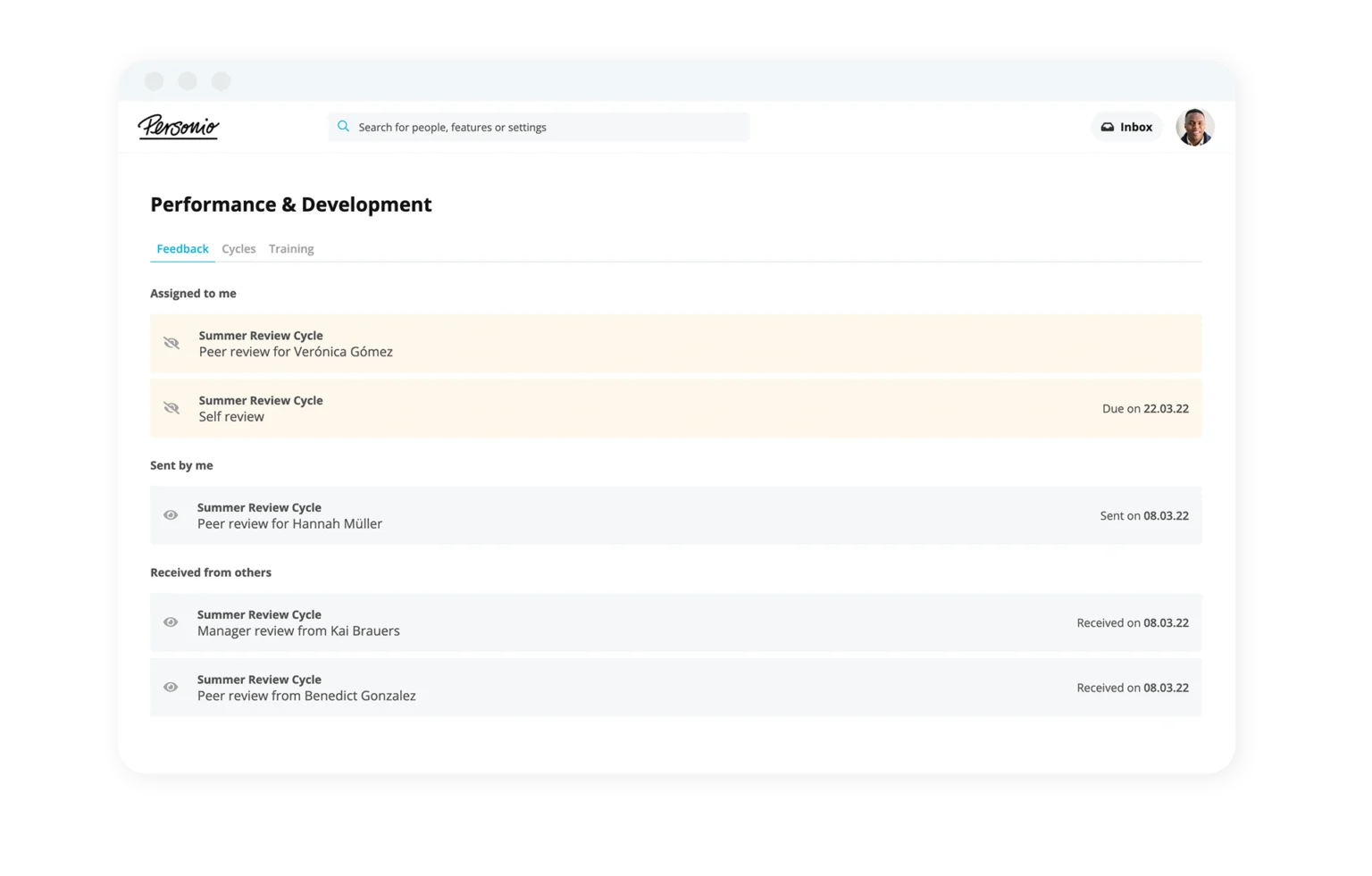The width and height of the screenshot is (1372, 876).
Task: Click the 'Received from others' heading
Action: coord(211,572)
